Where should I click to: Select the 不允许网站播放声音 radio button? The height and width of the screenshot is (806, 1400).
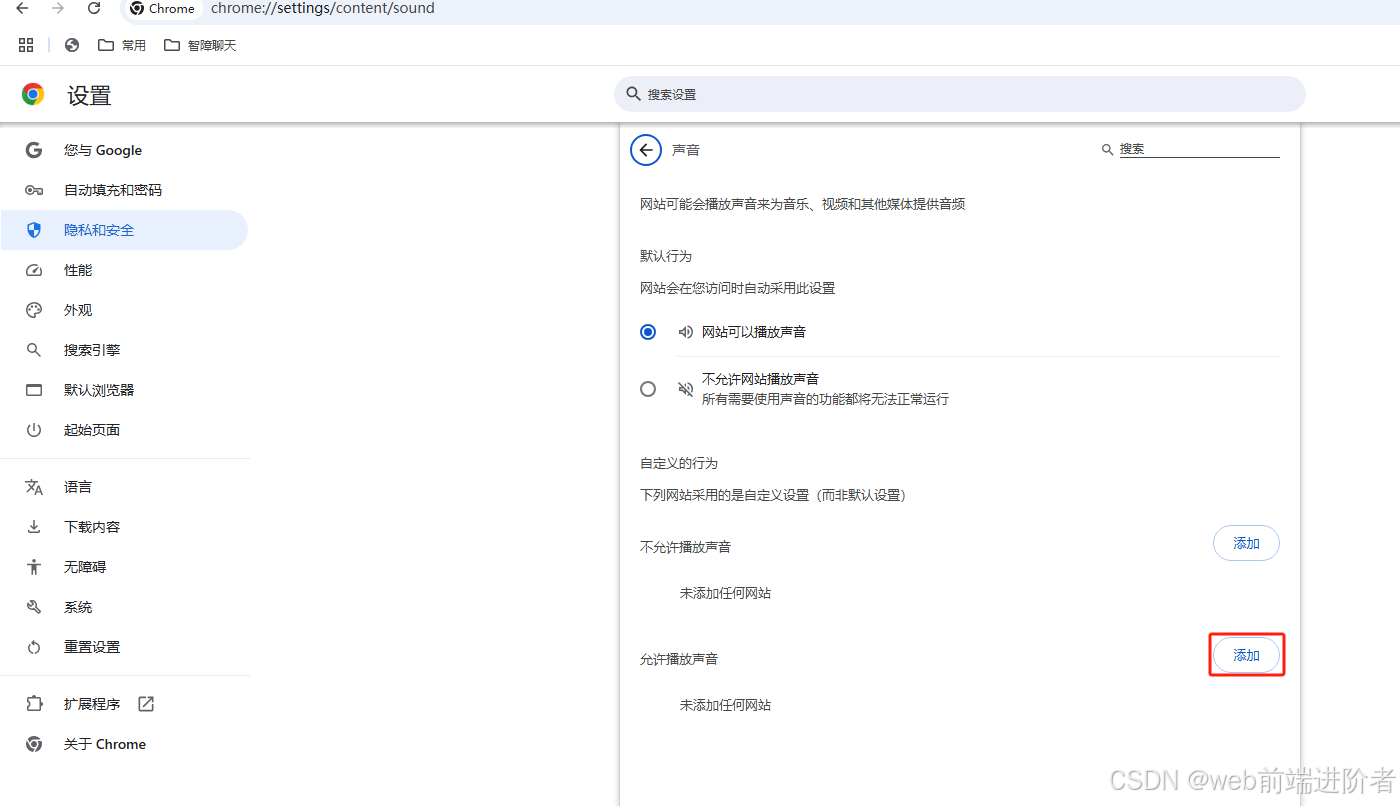(647, 388)
